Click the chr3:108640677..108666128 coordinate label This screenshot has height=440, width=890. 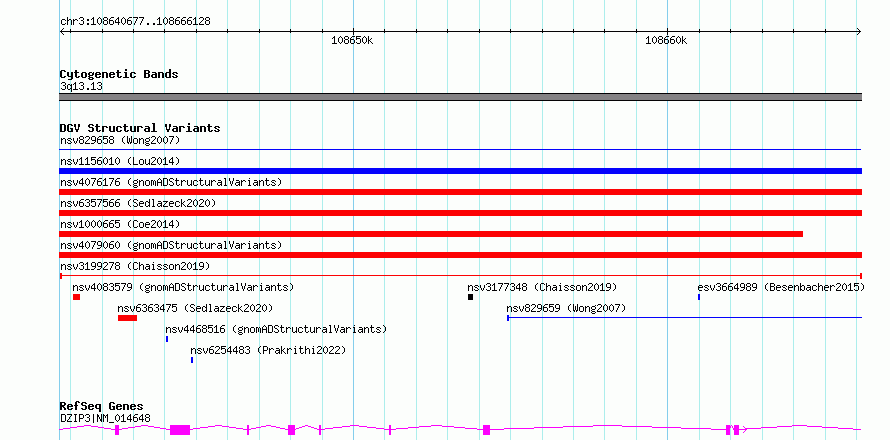point(135,22)
